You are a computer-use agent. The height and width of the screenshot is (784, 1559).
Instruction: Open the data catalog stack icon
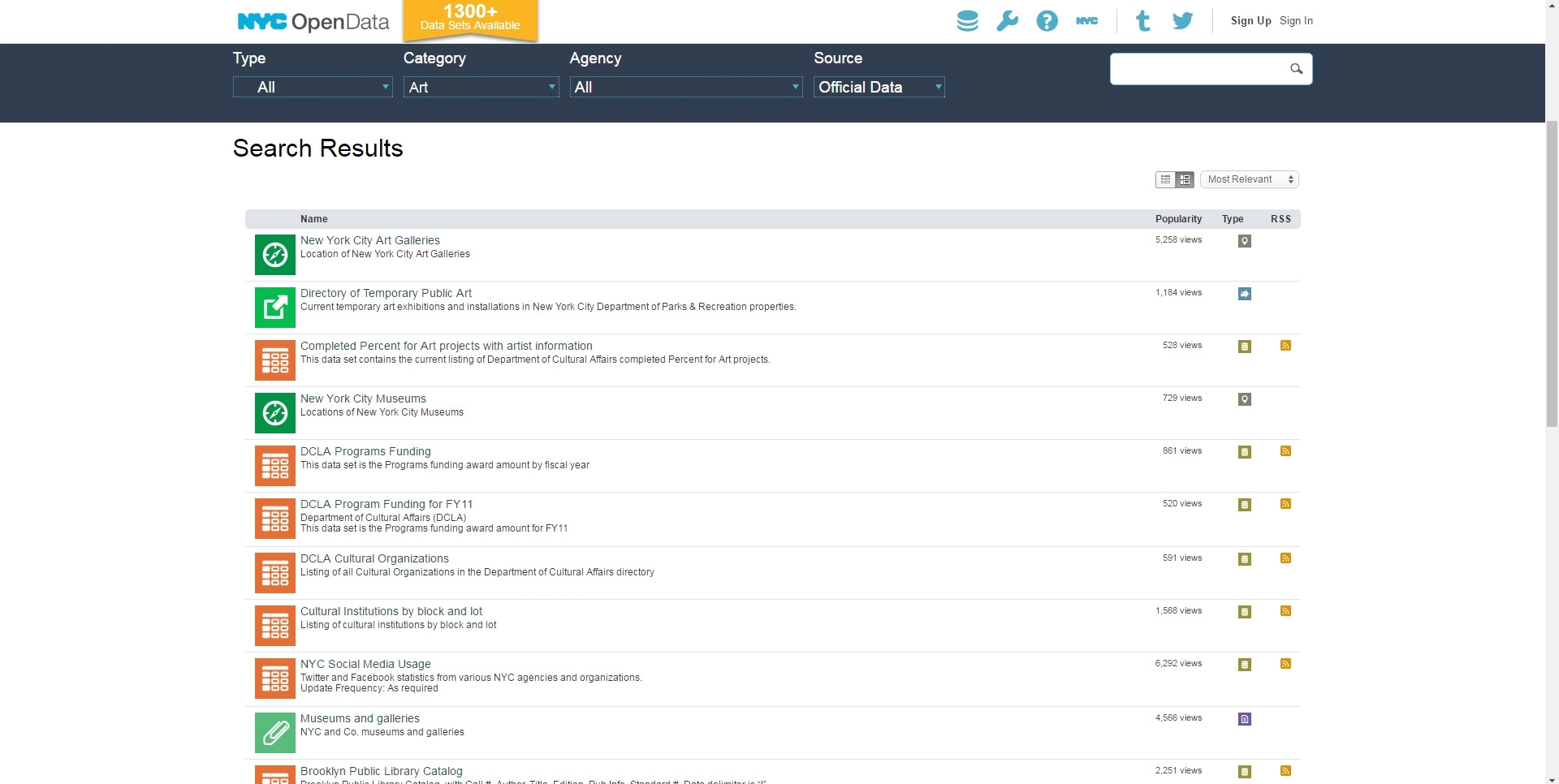(967, 21)
